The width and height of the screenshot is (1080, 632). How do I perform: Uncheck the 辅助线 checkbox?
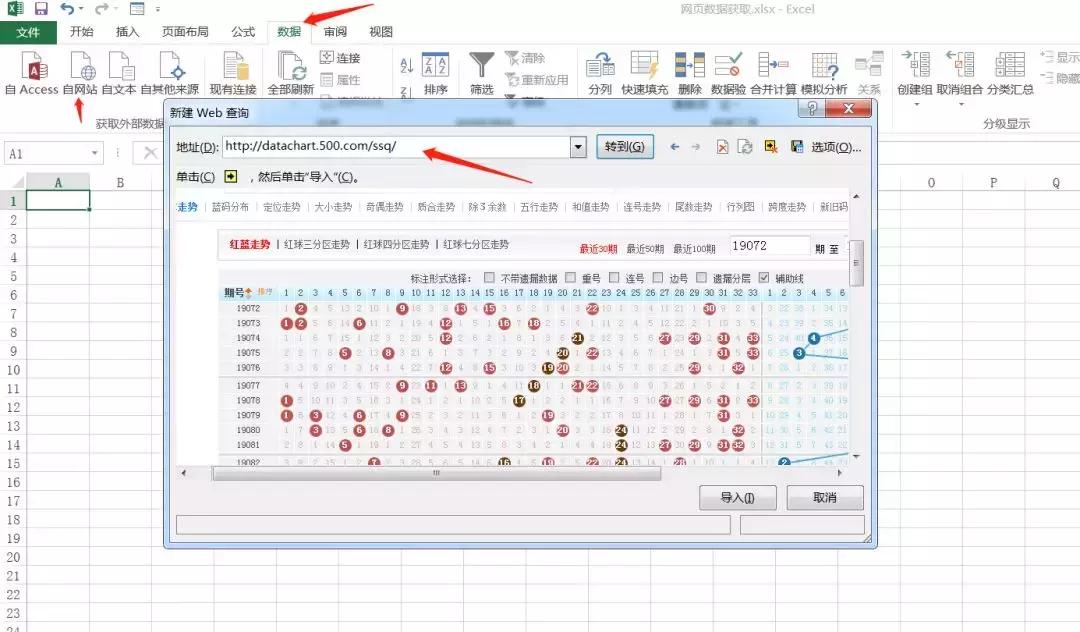pos(763,277)
